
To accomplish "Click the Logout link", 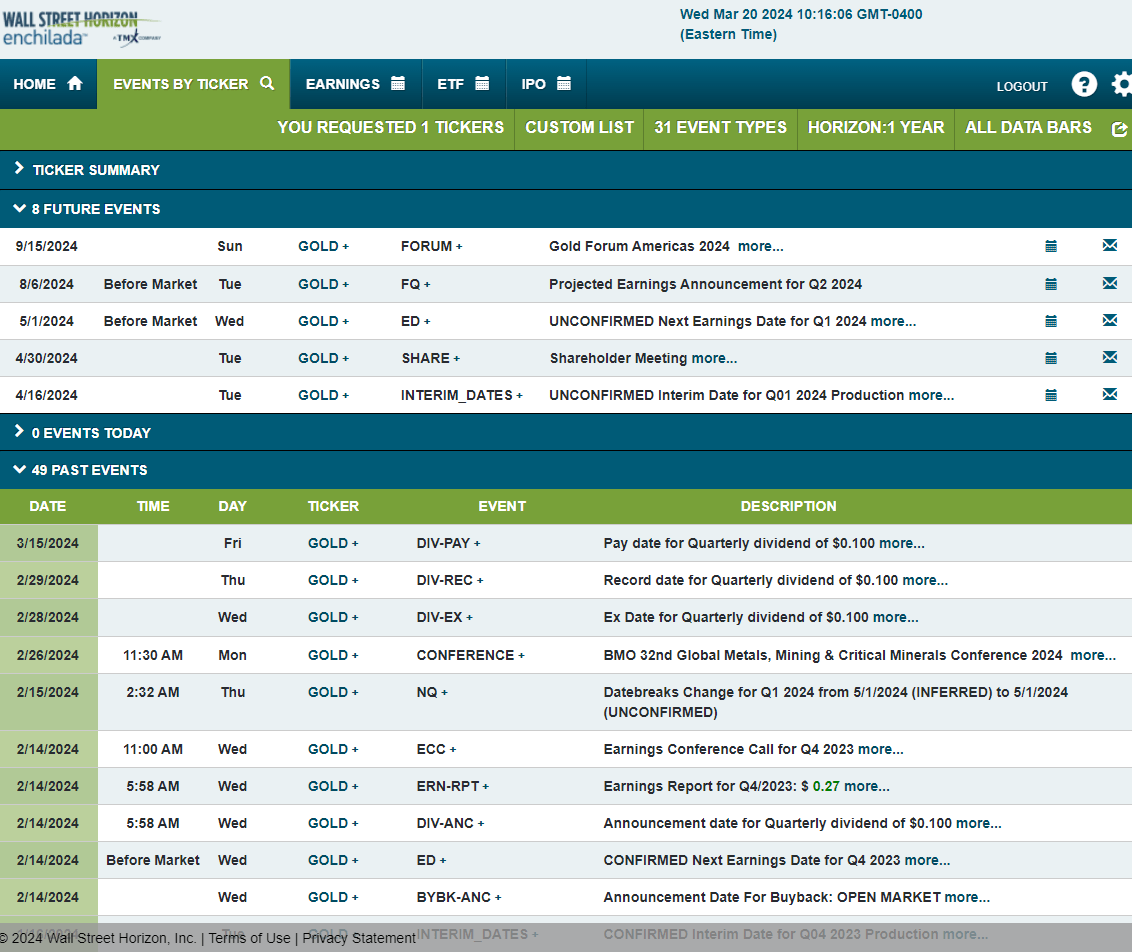I will [x=1022, y=87].
